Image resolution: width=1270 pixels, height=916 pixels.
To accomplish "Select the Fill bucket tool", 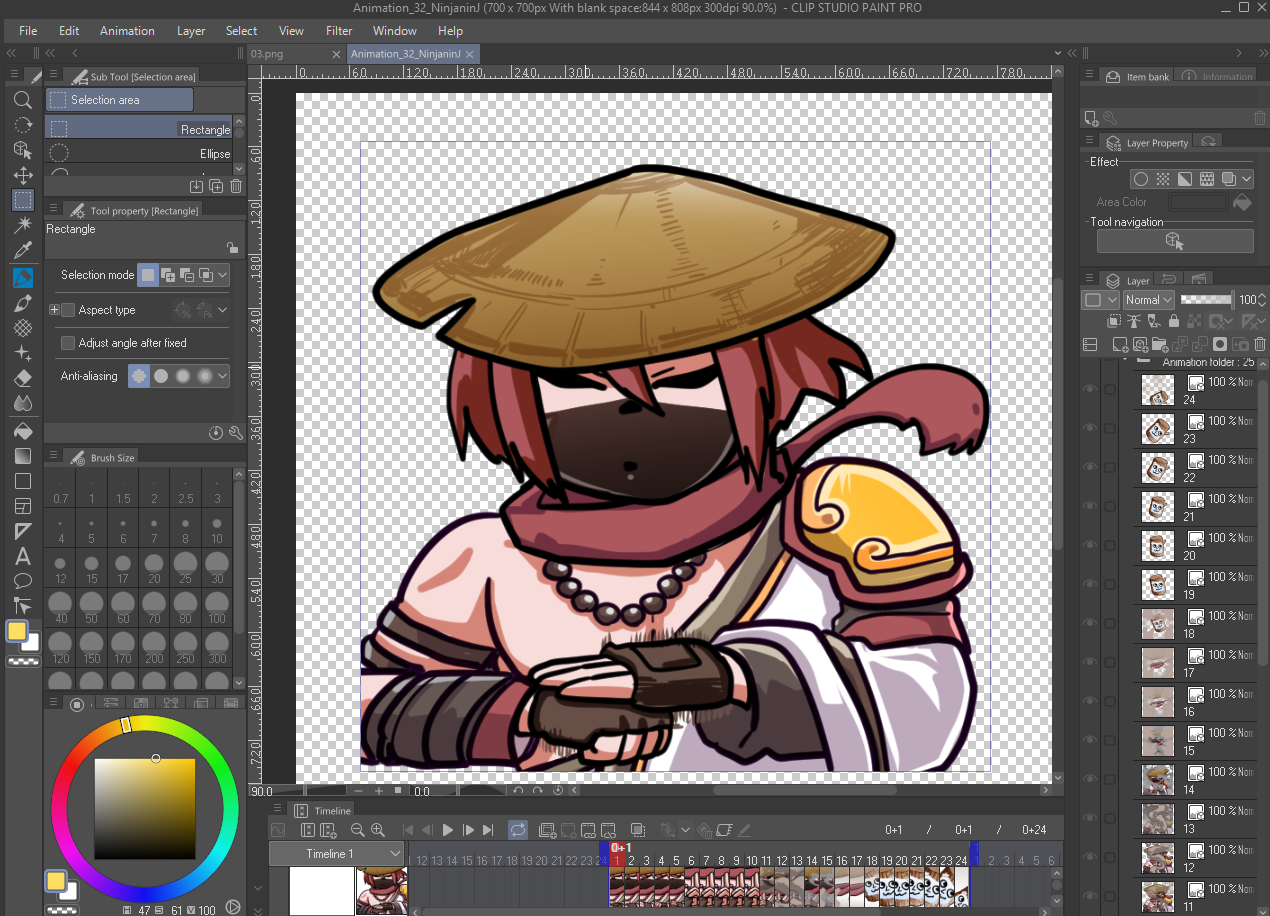I will (22, 431).
